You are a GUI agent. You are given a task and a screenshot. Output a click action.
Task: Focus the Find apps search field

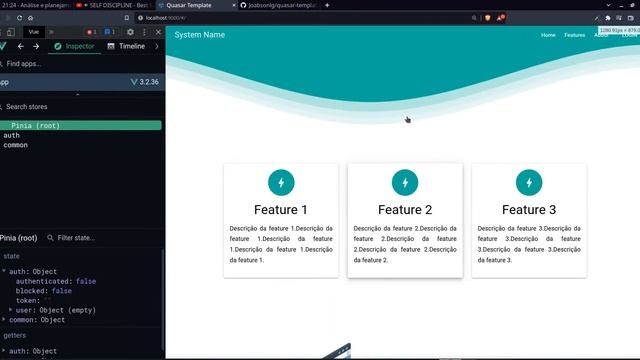82,64
